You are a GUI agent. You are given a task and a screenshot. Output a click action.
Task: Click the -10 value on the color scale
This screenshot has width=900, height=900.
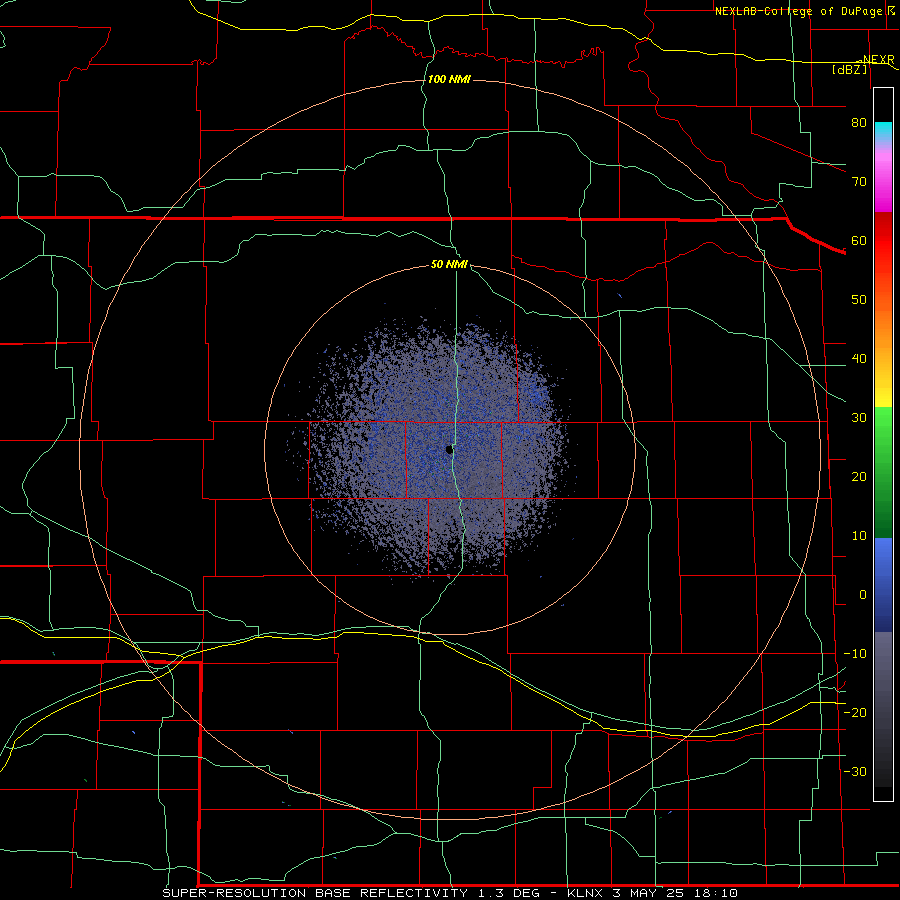(x=855, y=654)
